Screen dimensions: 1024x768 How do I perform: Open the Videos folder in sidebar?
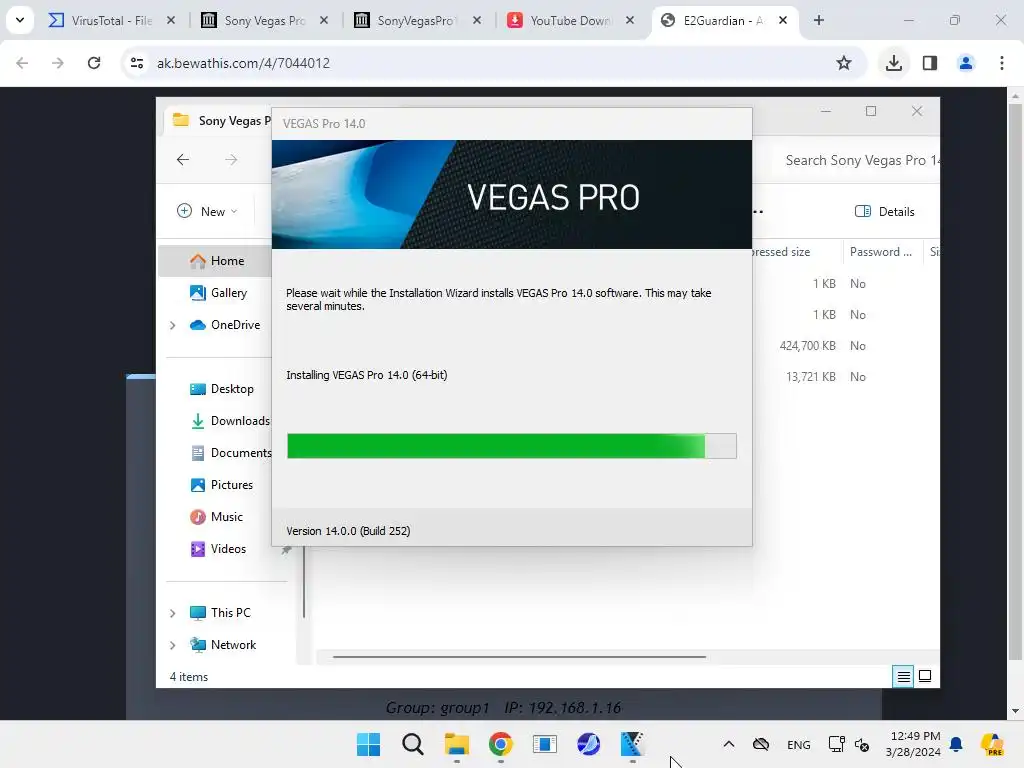[x=218, y=549]
